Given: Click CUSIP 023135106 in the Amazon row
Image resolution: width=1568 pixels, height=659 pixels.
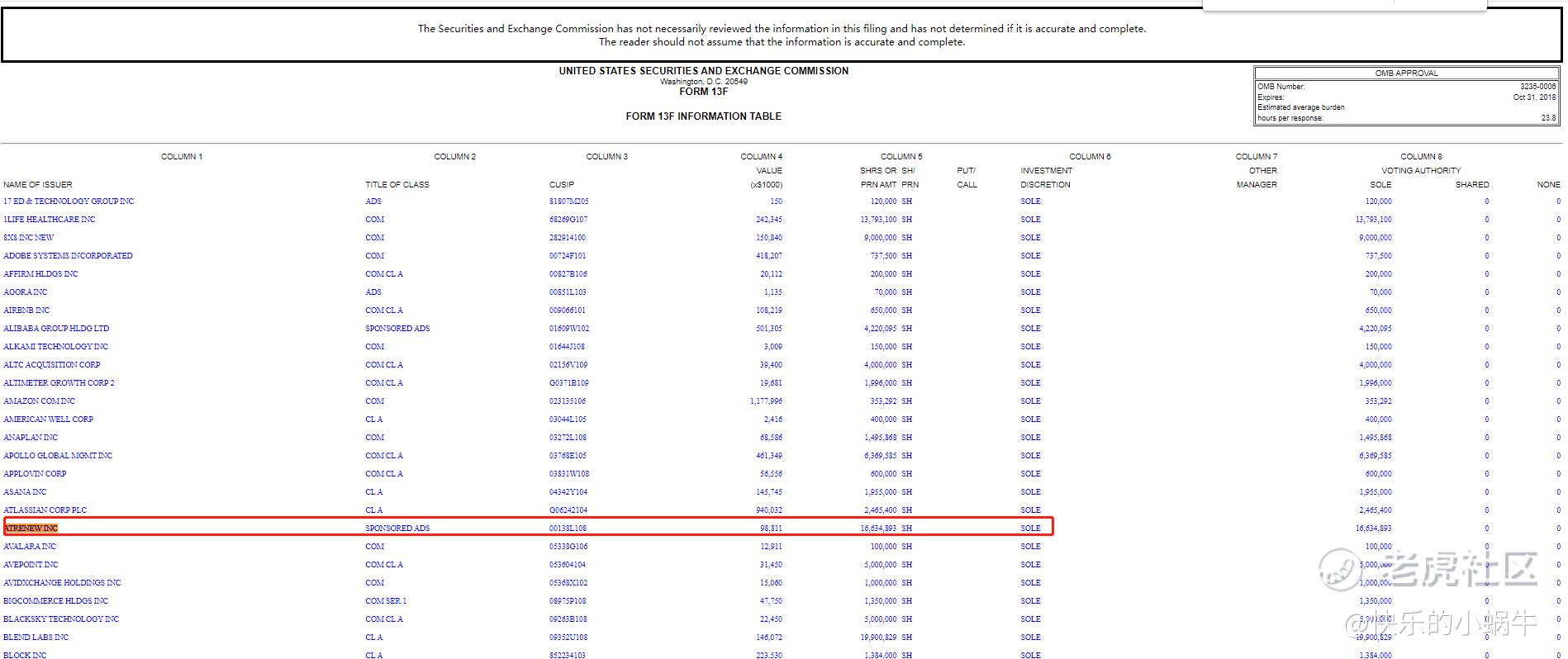Looking at the screenshot, I should [x=568, y=401].
